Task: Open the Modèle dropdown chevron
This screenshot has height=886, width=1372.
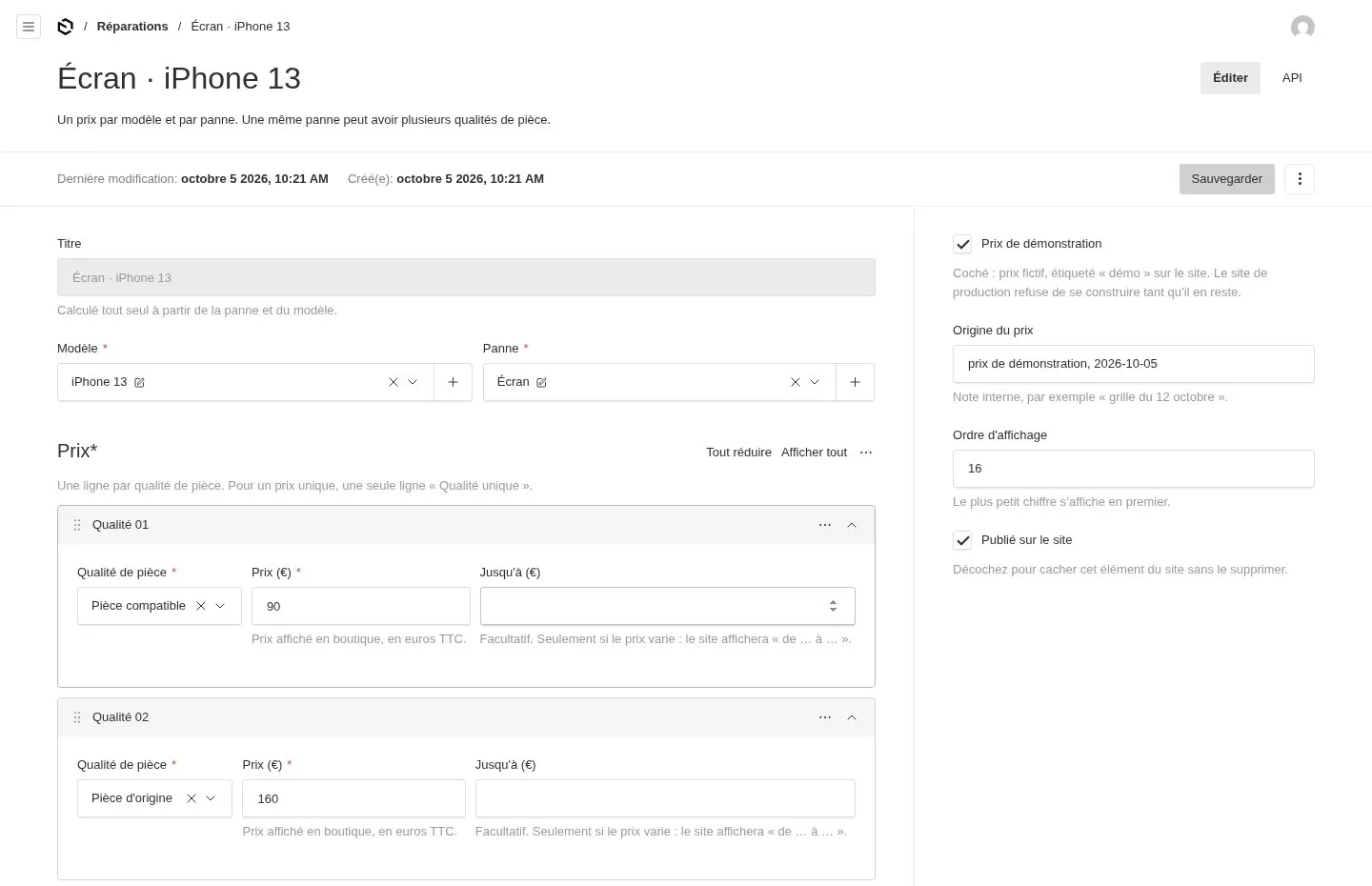Action: coord(413,382)
